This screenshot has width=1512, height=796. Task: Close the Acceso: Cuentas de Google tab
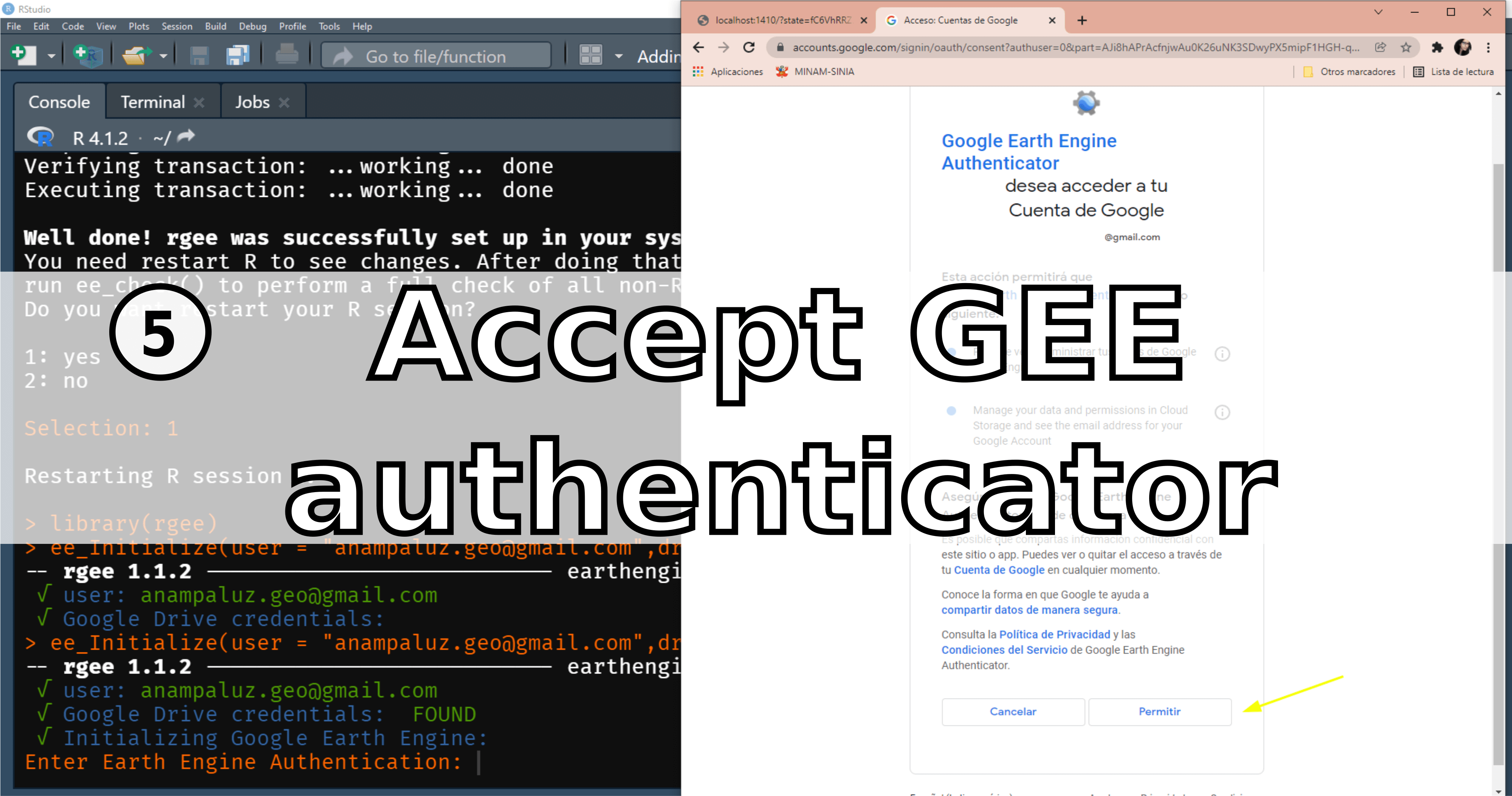tap(1052, 20)
